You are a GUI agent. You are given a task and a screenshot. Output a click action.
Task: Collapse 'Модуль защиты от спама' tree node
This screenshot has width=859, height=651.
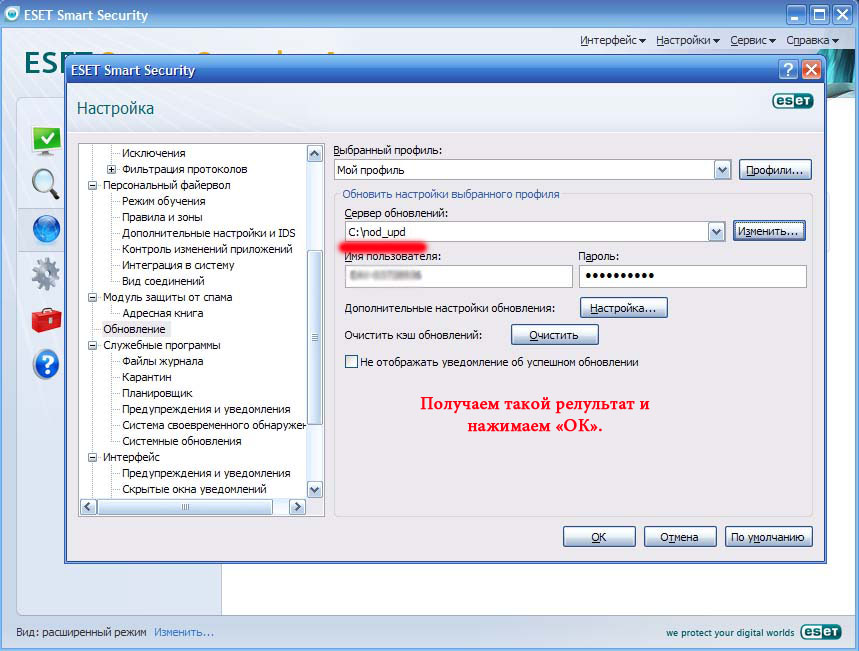tap(93, 297)
